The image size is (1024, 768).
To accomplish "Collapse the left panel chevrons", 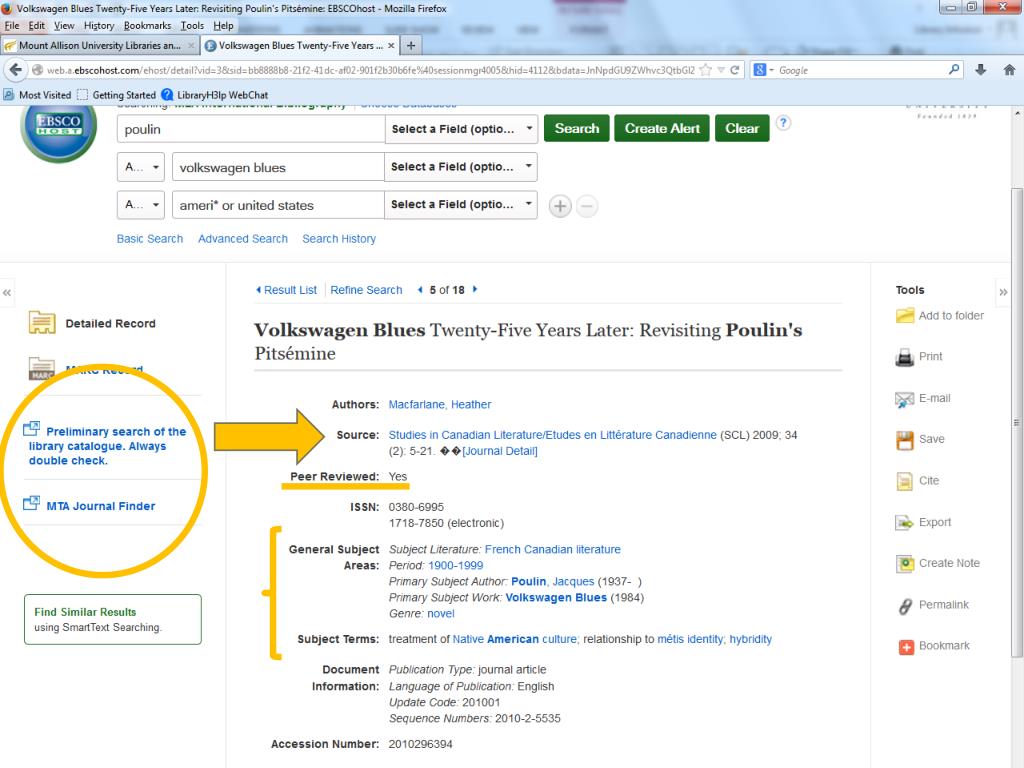I will coord(7,293).
